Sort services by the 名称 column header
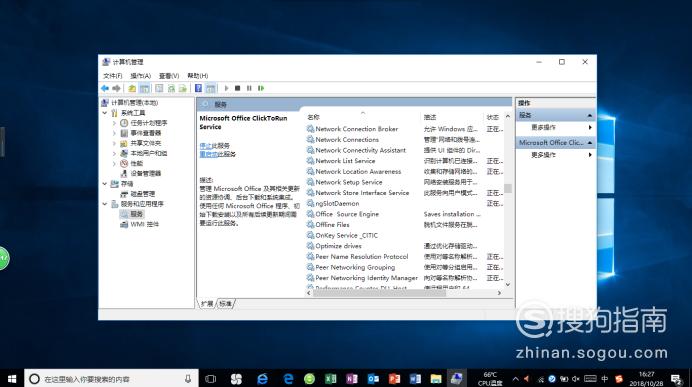 [362, 117]
